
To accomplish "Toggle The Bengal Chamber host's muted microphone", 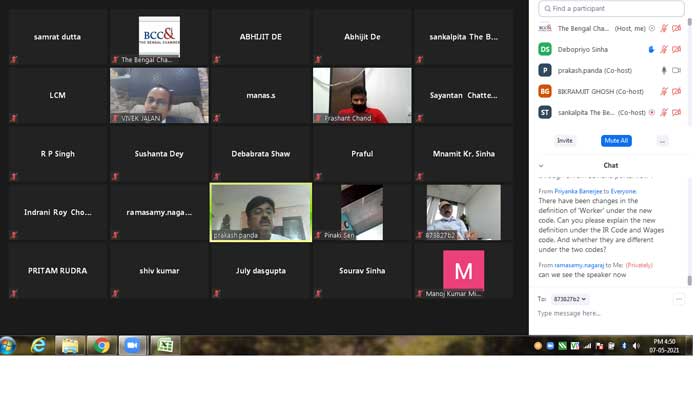I will (664, 29).
